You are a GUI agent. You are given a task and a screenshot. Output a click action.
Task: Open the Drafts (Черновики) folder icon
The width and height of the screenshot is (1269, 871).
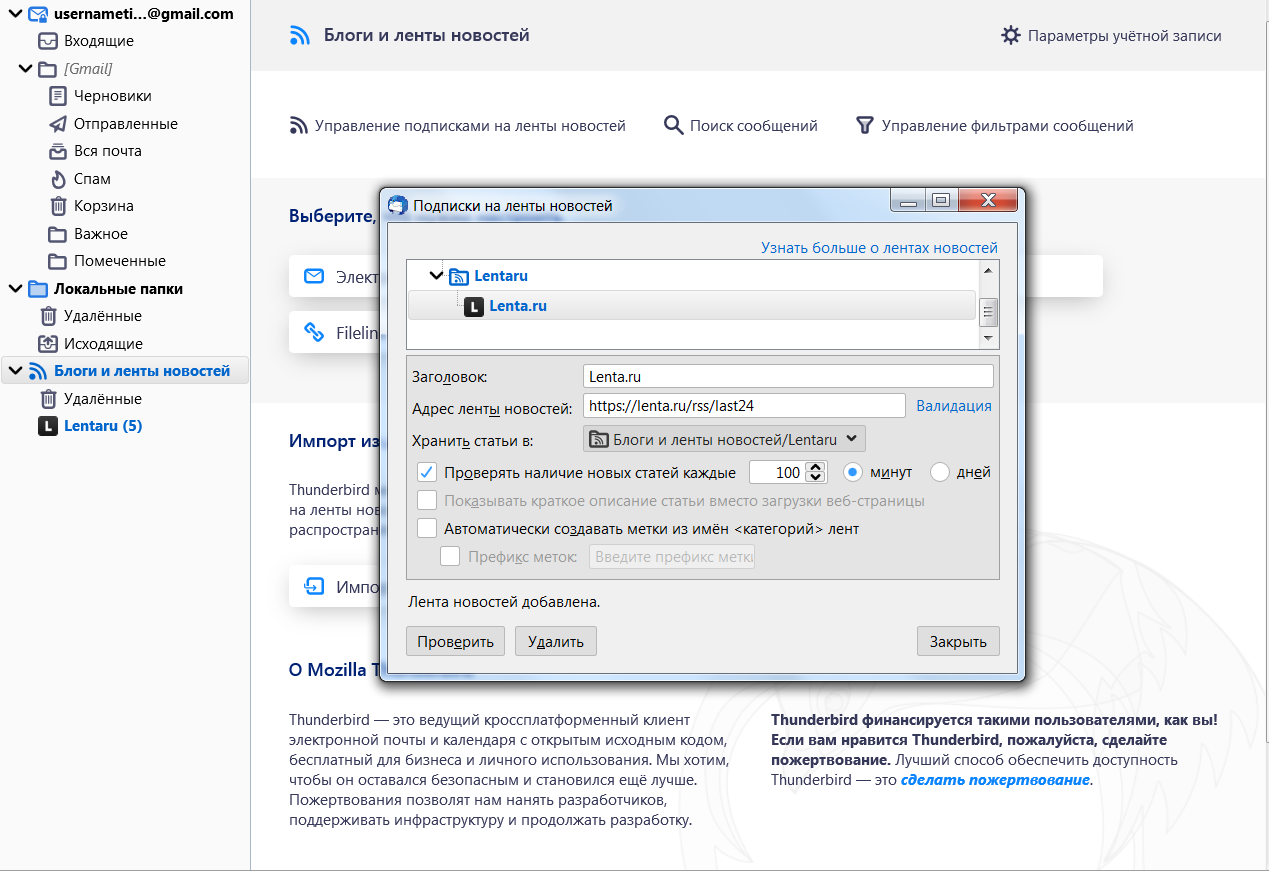(x=58, y=96)
